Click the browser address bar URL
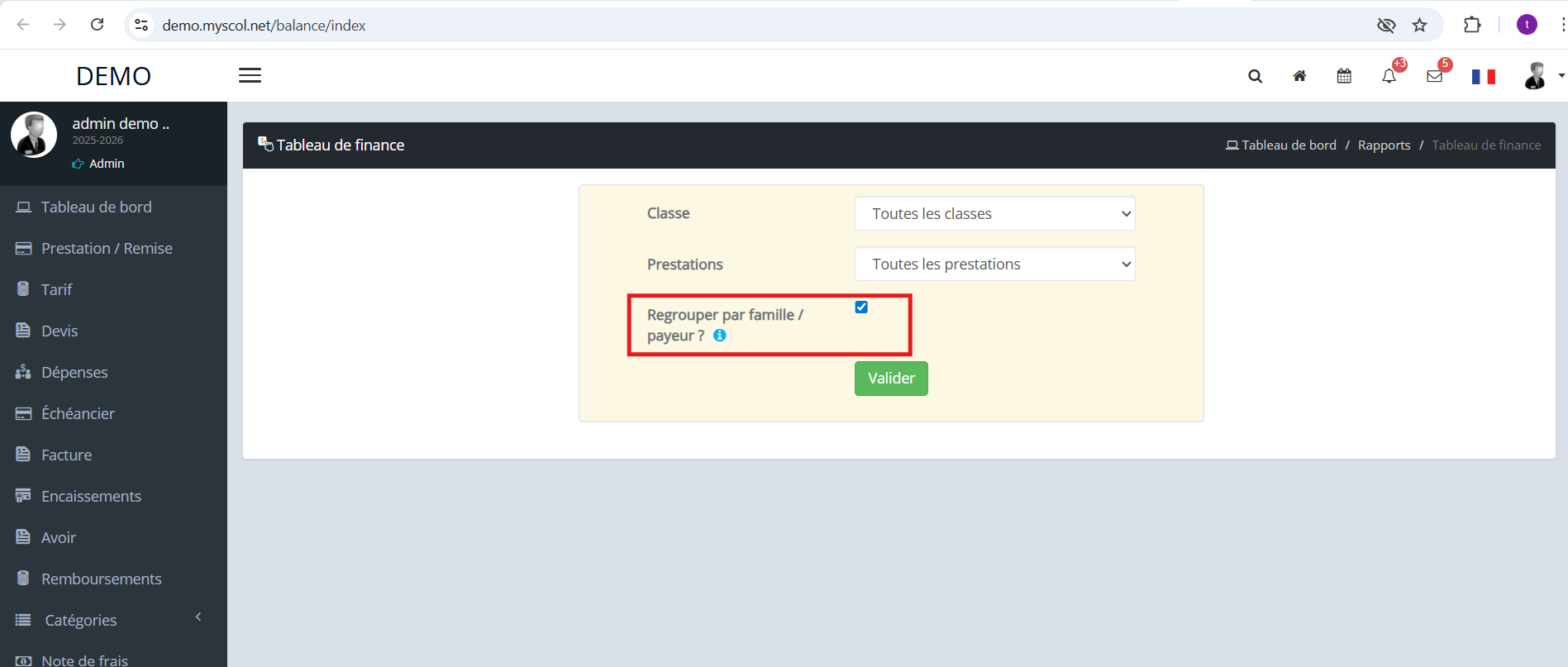 [x=264, y=26]
